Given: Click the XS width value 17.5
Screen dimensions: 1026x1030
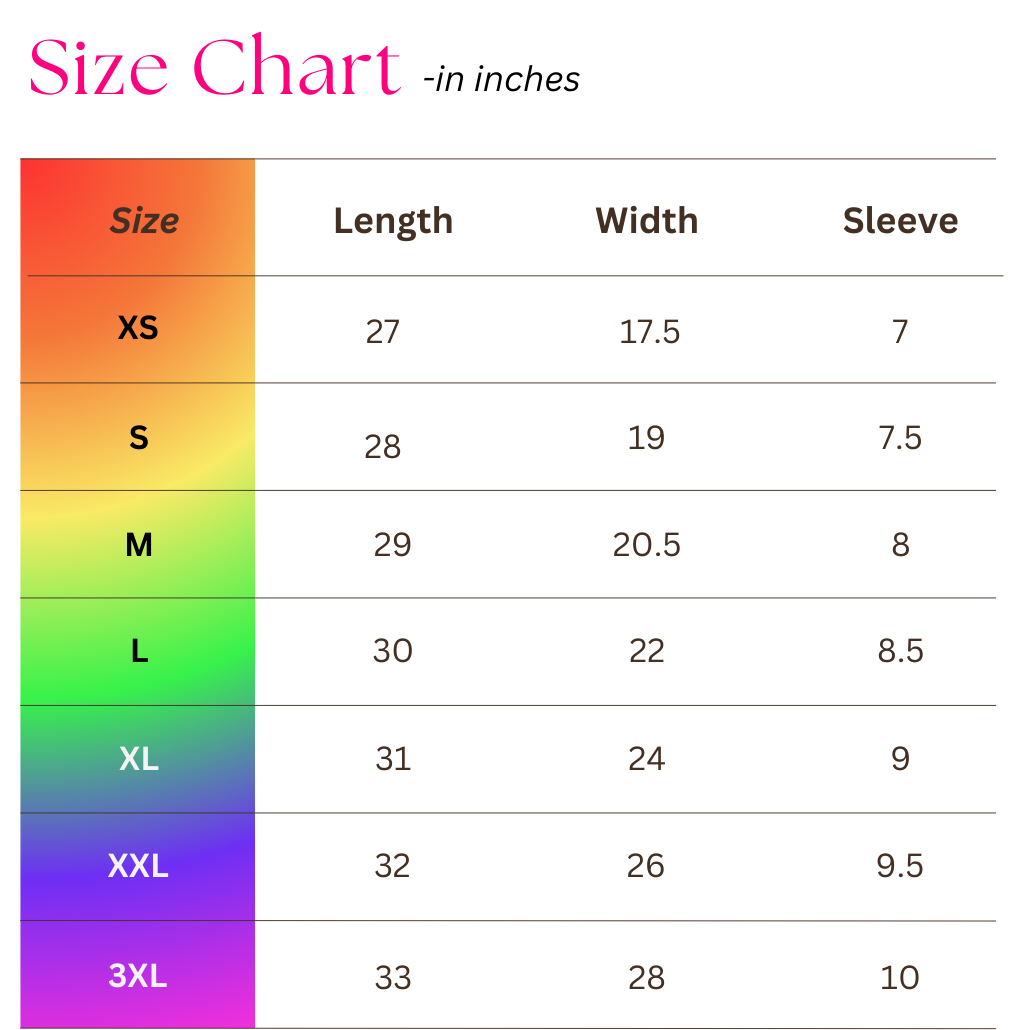Looking at the screenshot, I should [650, 331].
